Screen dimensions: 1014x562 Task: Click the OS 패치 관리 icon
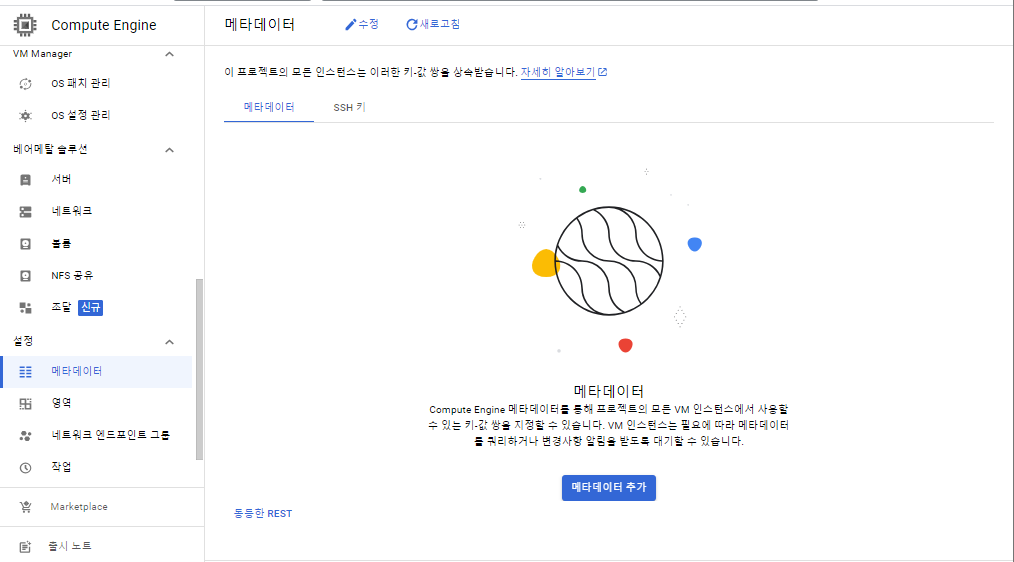25,84
